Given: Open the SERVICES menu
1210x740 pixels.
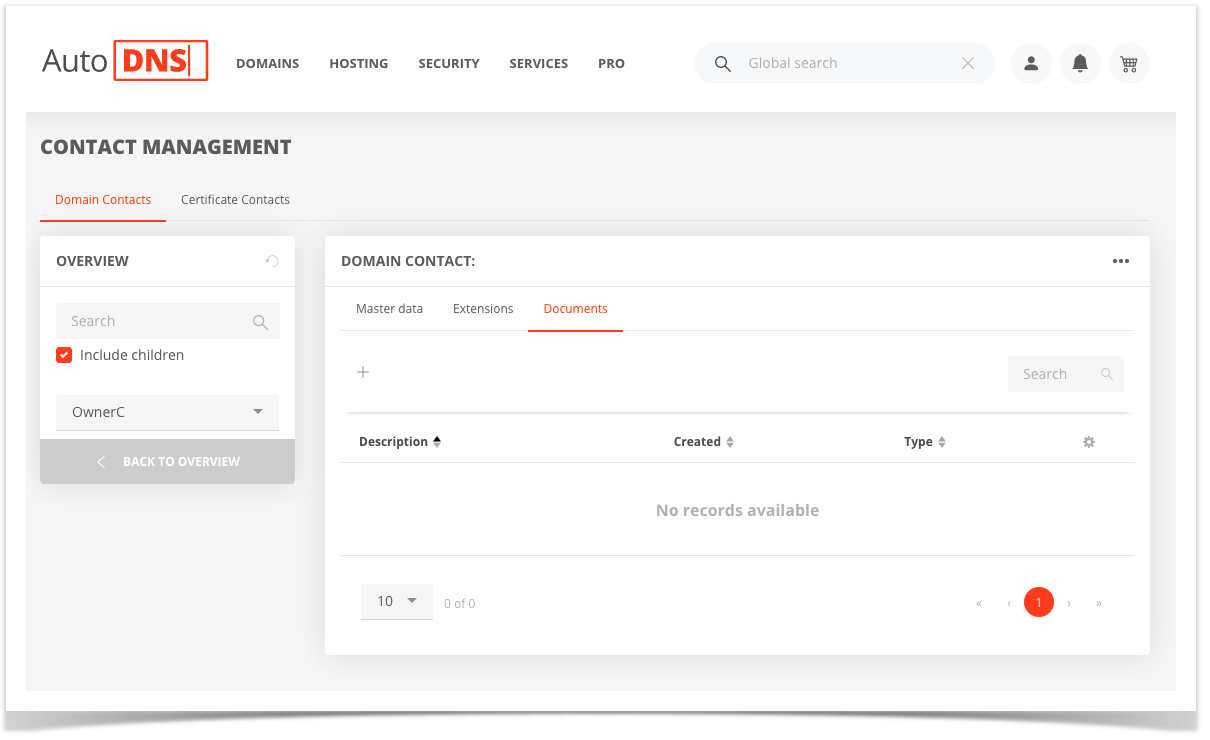Looking at the screenshot, I should (x=539, y=63).
